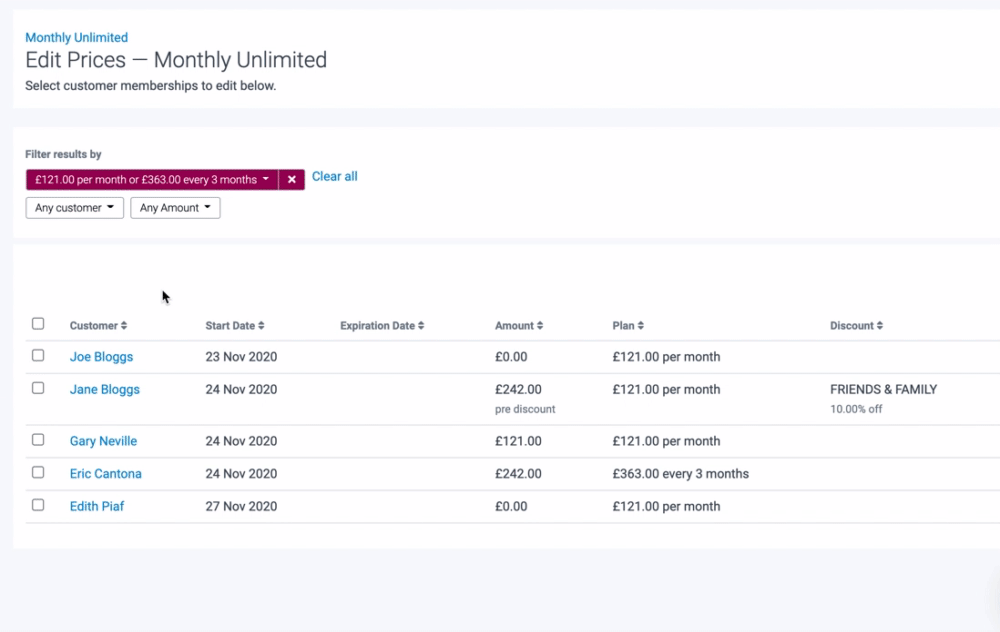1000x632 pixels.
Task: Sort by Start Date column sort icon
Action: [261, 326]
